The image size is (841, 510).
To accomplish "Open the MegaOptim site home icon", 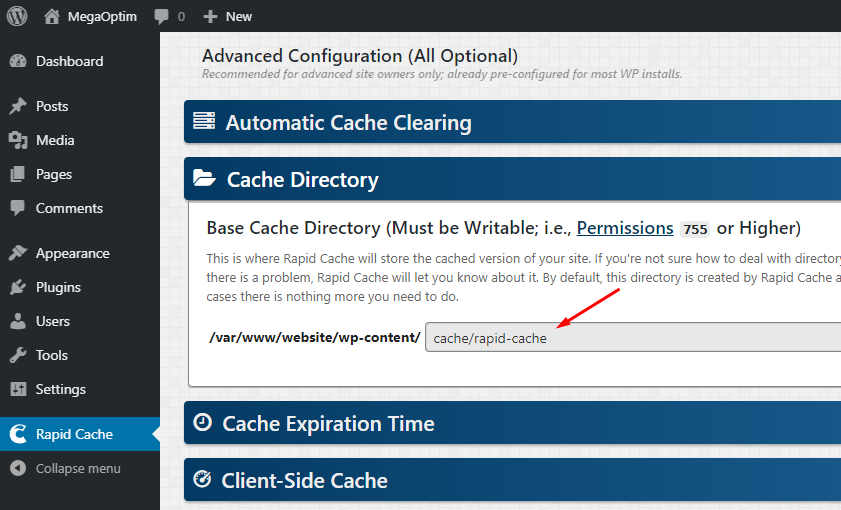I will coord(52,17).
